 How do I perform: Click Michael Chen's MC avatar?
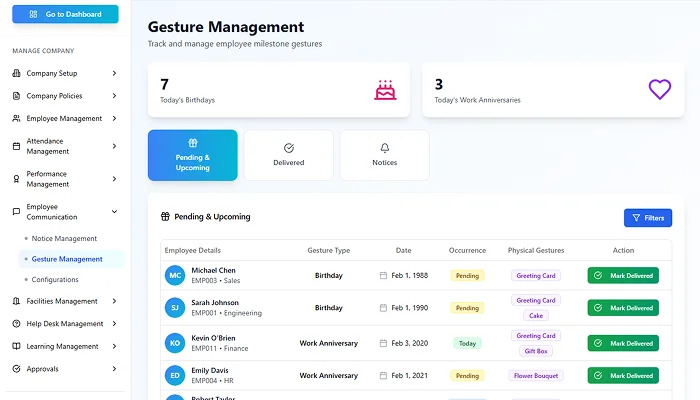pos(175,275)
